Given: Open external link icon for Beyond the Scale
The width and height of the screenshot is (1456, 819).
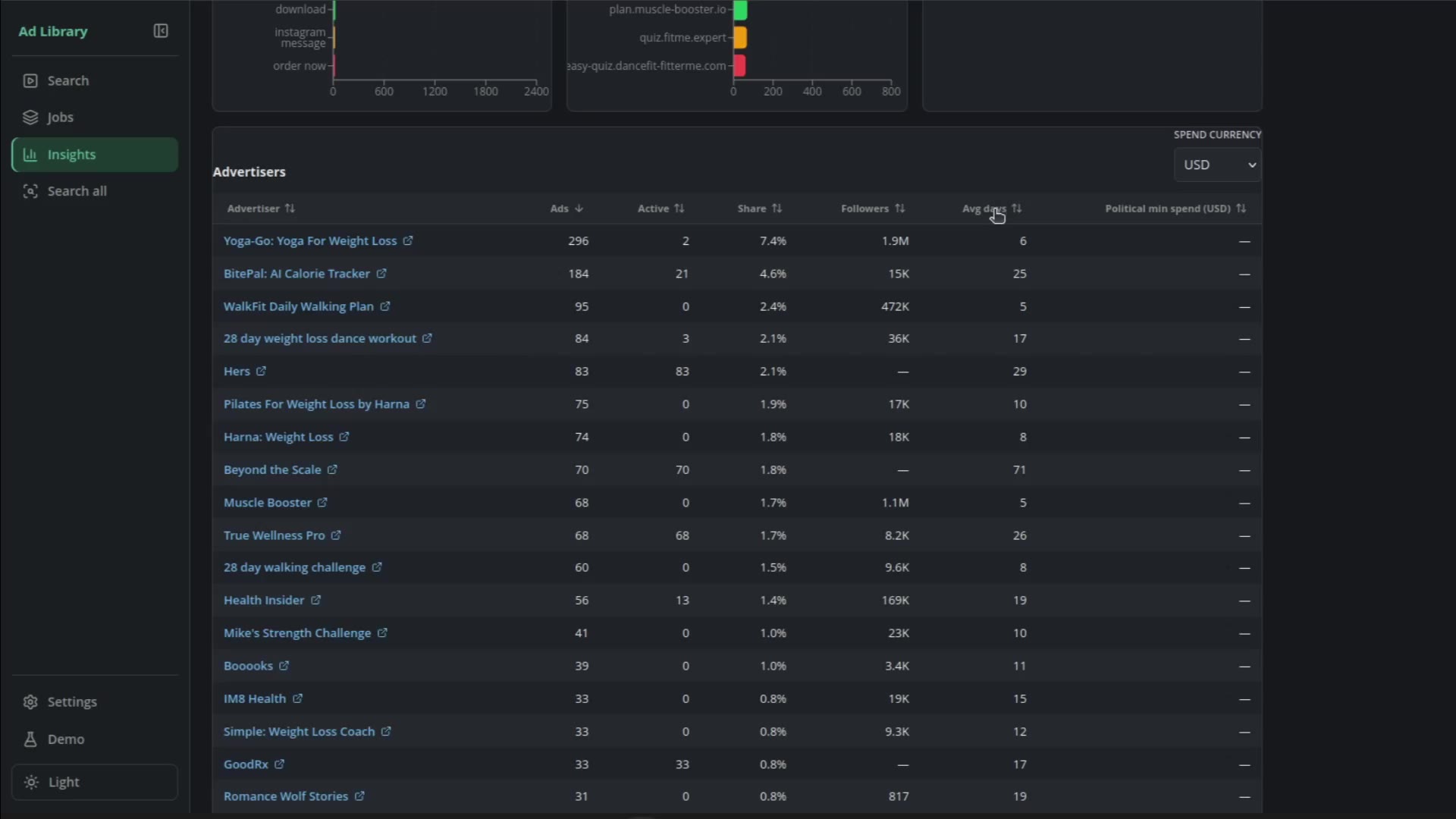Looking at the screenshot, I should pyautogui.click(x=332, y=469).
